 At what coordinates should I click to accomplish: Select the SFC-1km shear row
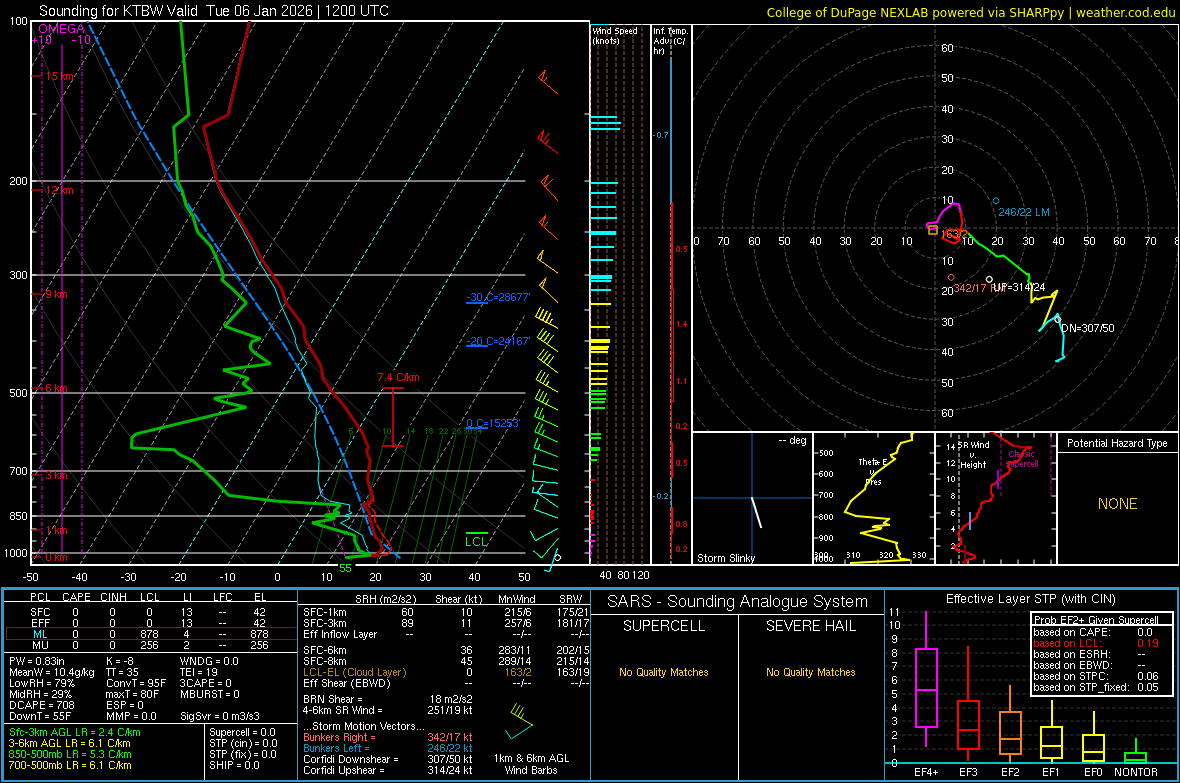pos(446,612)
